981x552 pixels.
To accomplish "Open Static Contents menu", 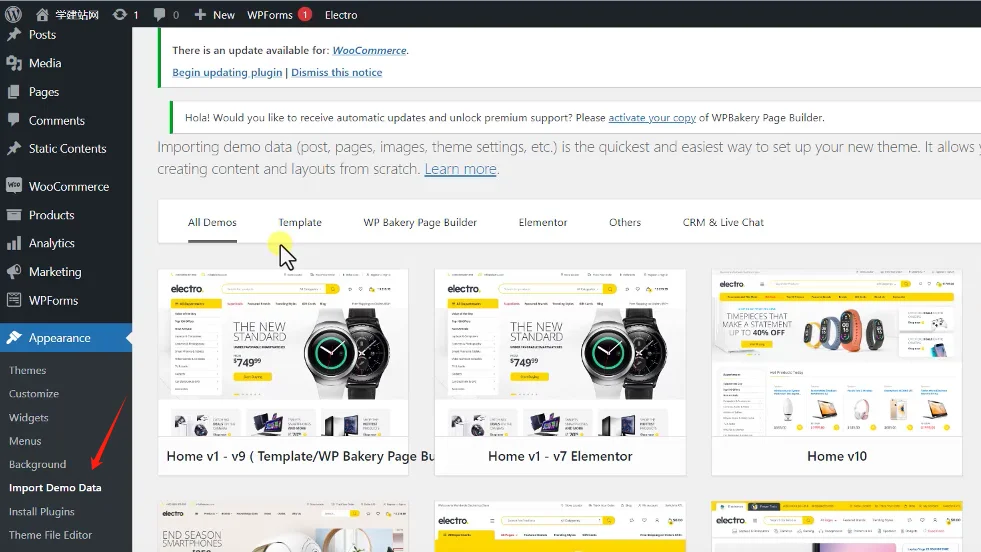I will [66, 148].
